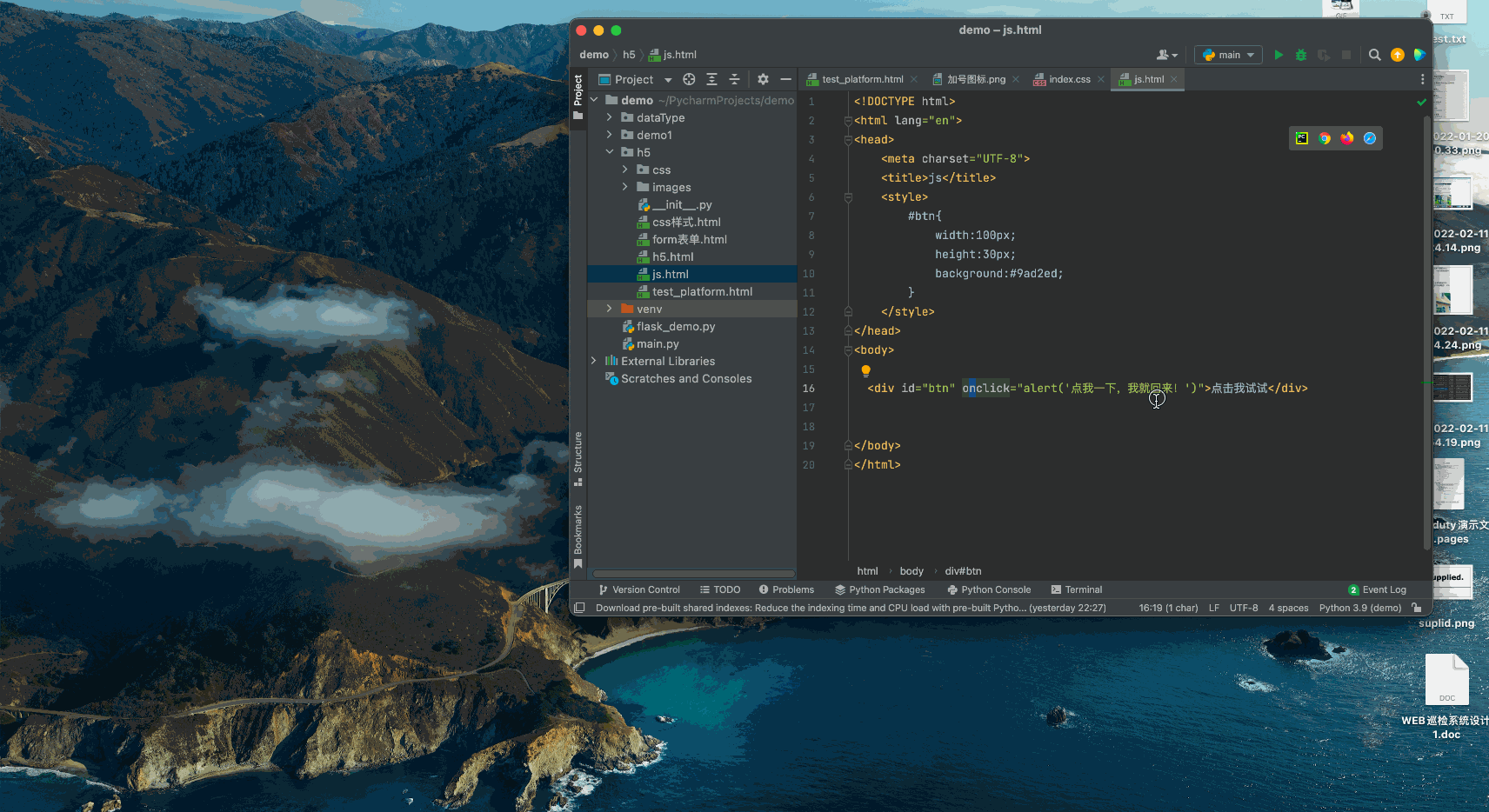Open Search Everywhere magnifier icon
The width and height of the screenshot is (1489, 812).
point(1374,55)
